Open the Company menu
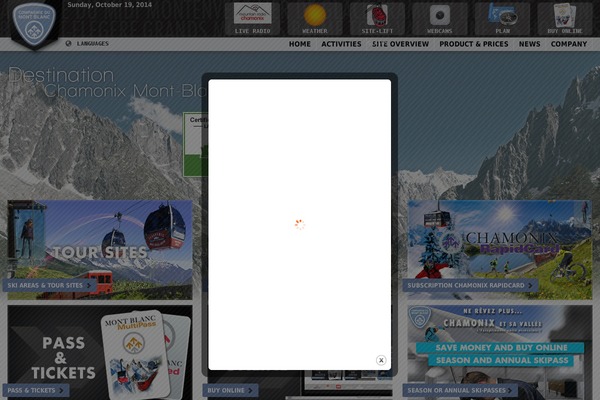 tap(569, 44)
